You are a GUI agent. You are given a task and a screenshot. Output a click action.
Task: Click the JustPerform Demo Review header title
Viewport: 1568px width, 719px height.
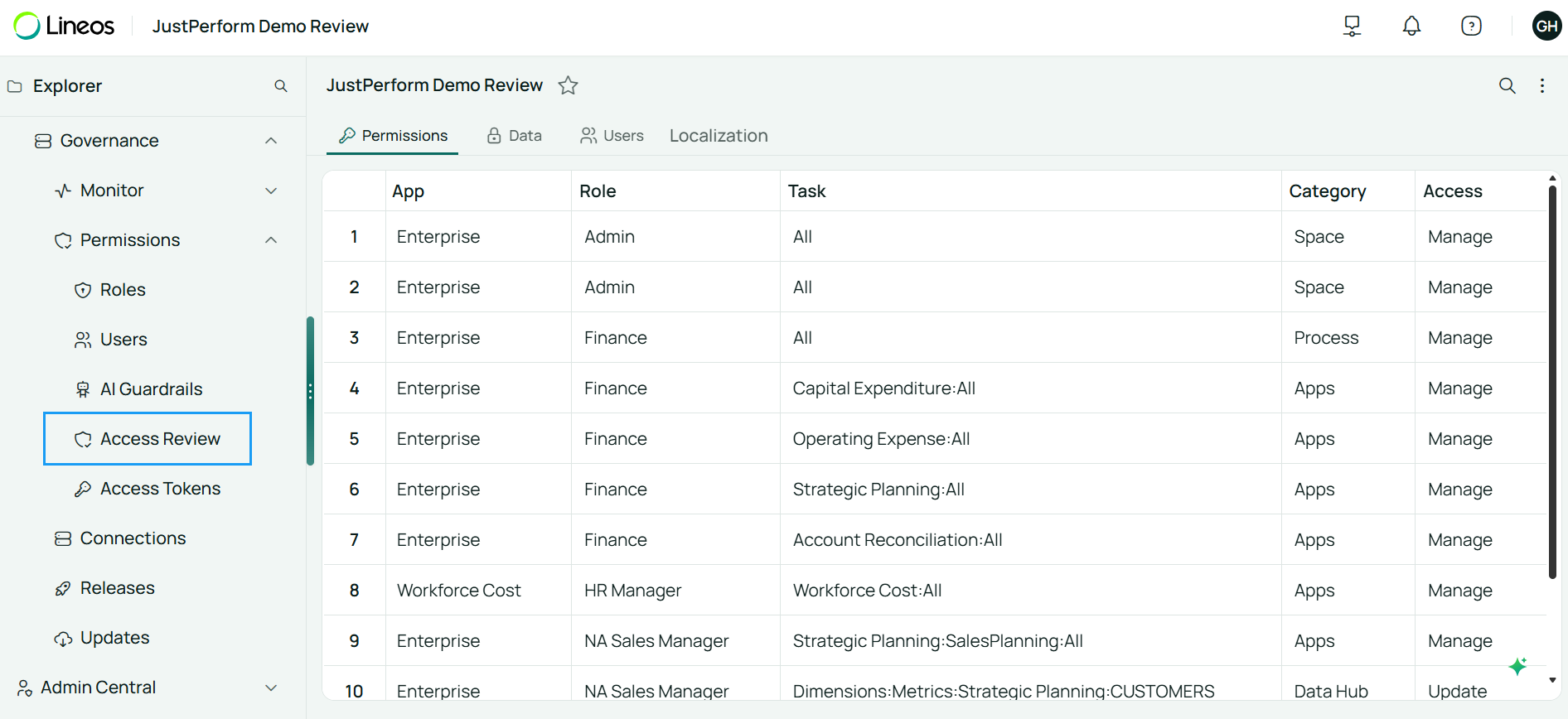[260, 27]
